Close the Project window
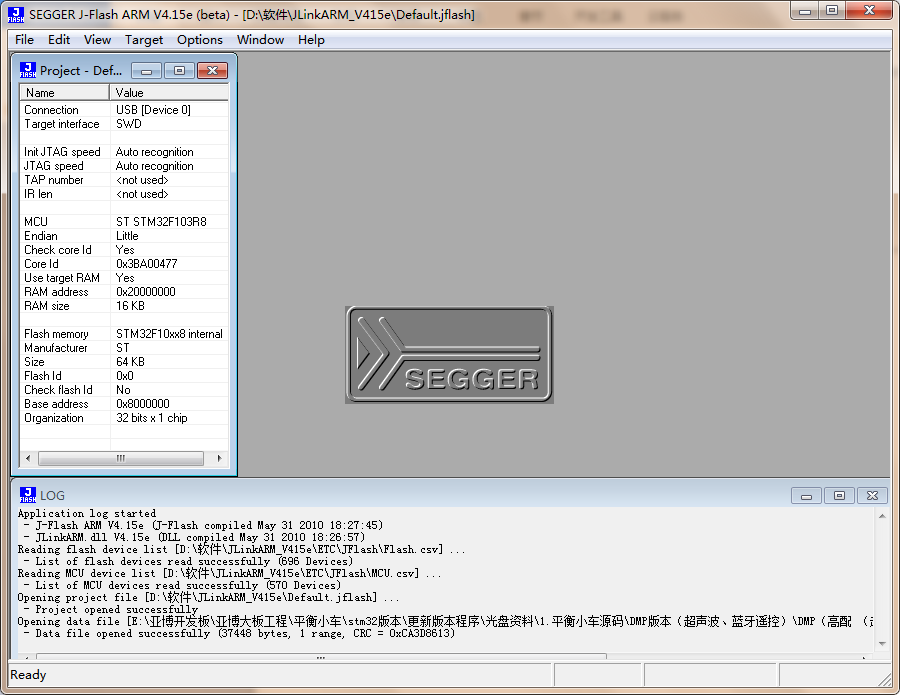 [x=212, y=71]
